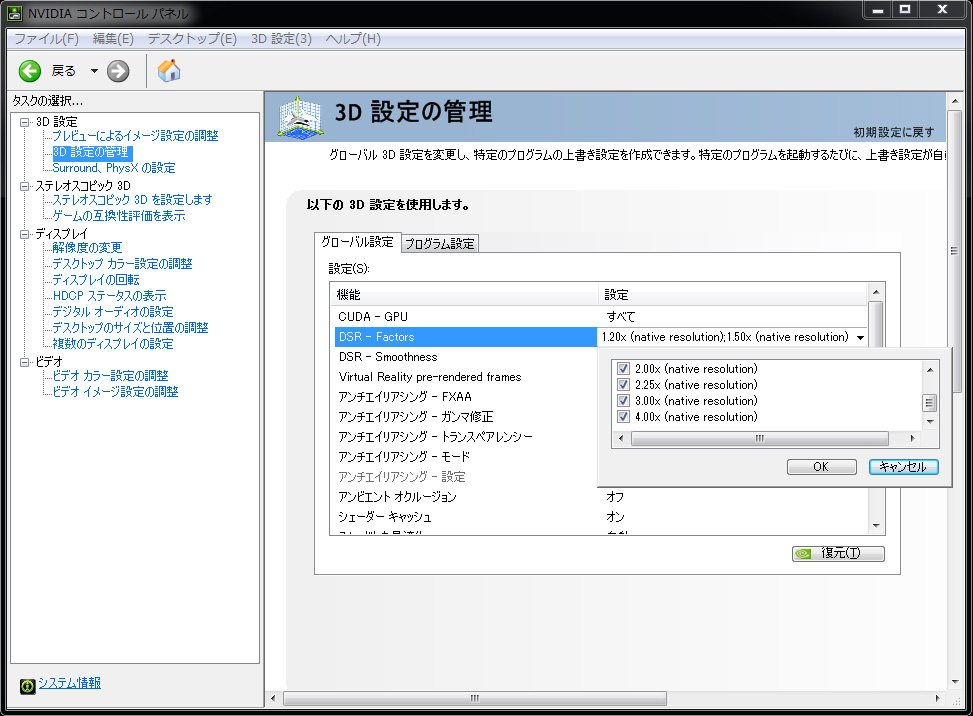This screenshot has height=716, width=973.
Task: Toggle the 4.00x native resolution checkbox
Action: point(624,417)
